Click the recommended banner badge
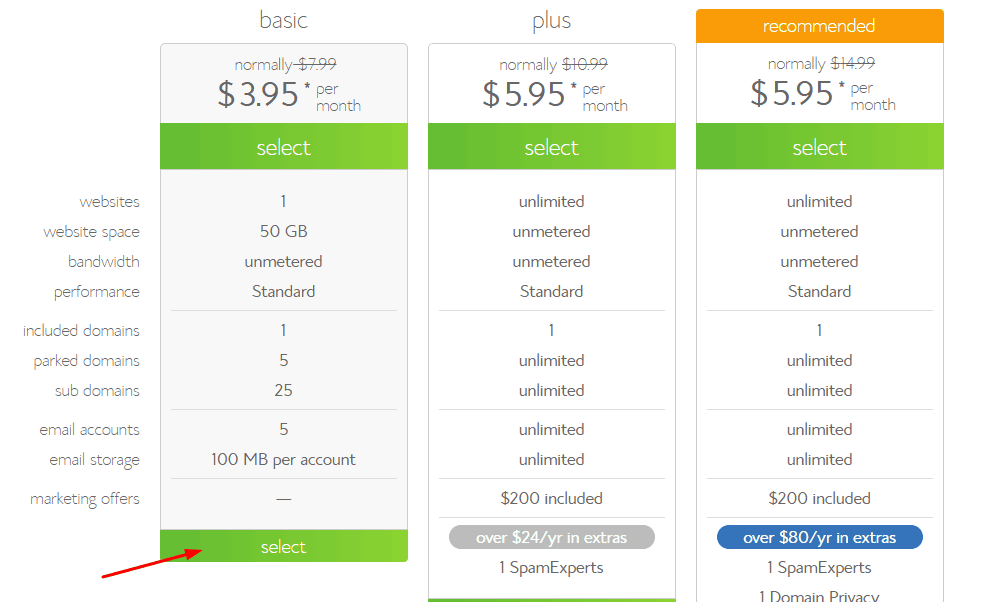This screenshot has width=1006, height=602. [819, 27]
